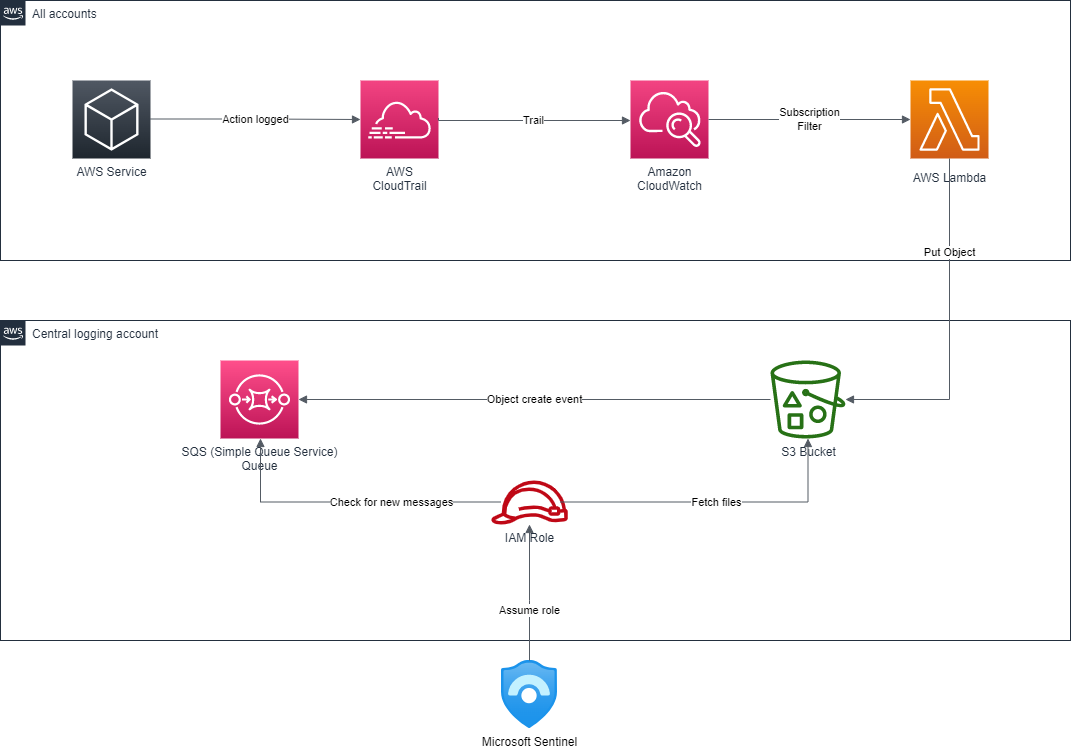The height and width of the screenshot is (750, 1071).
Task: Select the Trail arrow label
Action: (x=533, y=120)
